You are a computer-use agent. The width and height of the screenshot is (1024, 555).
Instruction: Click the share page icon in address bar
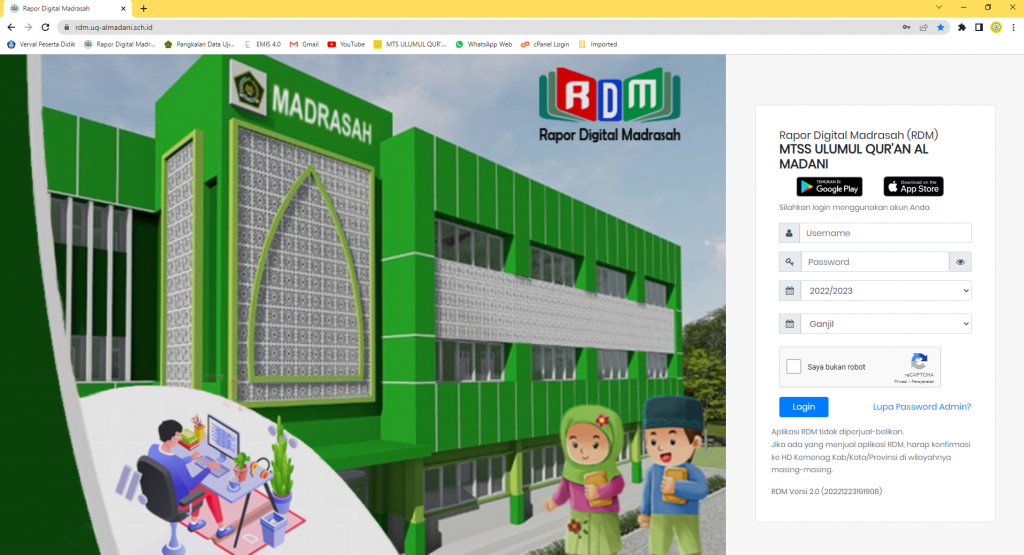point(923,27)
